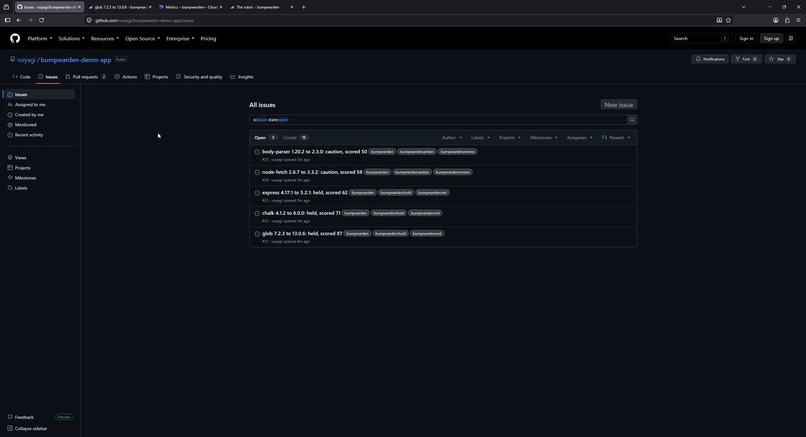The height and width of the screenshot is (437, 806).
Task: Click the open-issue icon for express issue
Action: [257, 193]
